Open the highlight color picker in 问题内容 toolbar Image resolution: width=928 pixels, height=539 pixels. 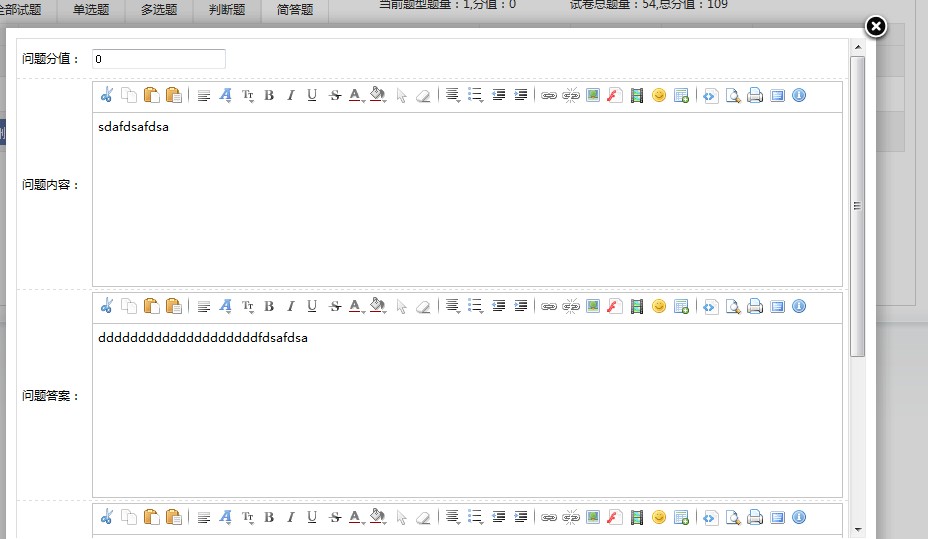click(x=378, y=95)
